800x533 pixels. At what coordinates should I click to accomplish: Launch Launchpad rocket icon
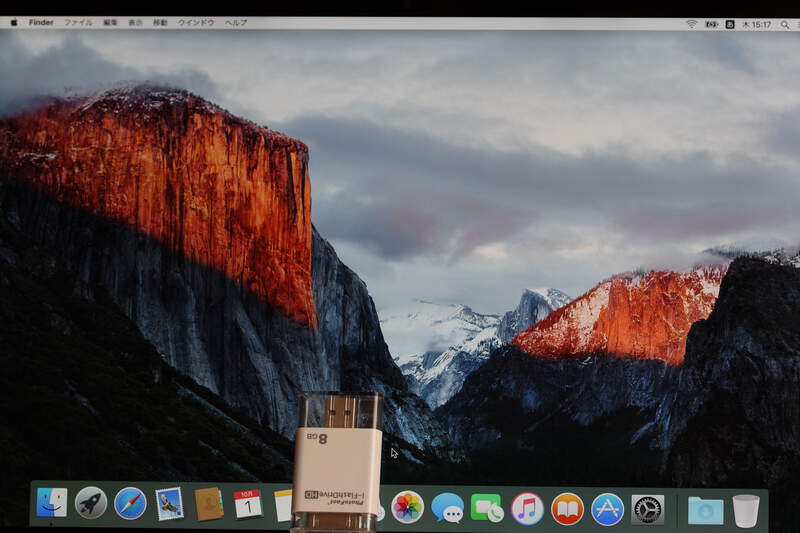(91, 503)
